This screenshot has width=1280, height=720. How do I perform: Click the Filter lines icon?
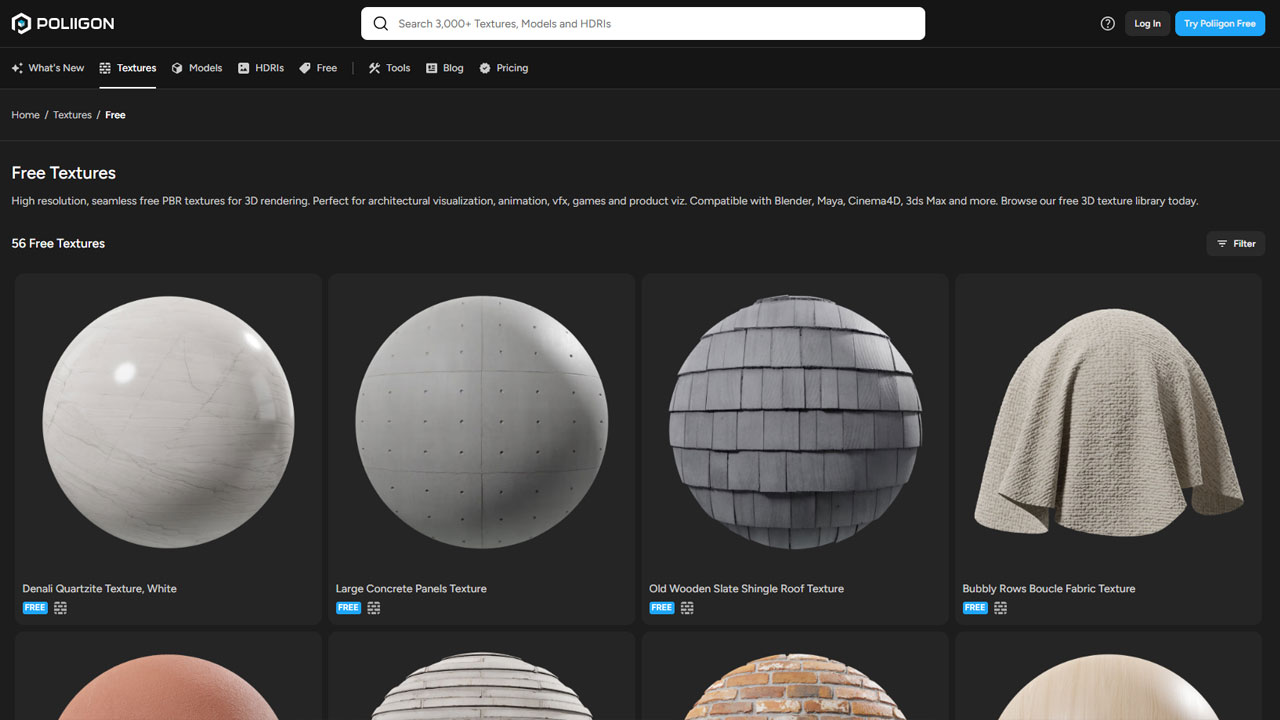(1222, 244)
